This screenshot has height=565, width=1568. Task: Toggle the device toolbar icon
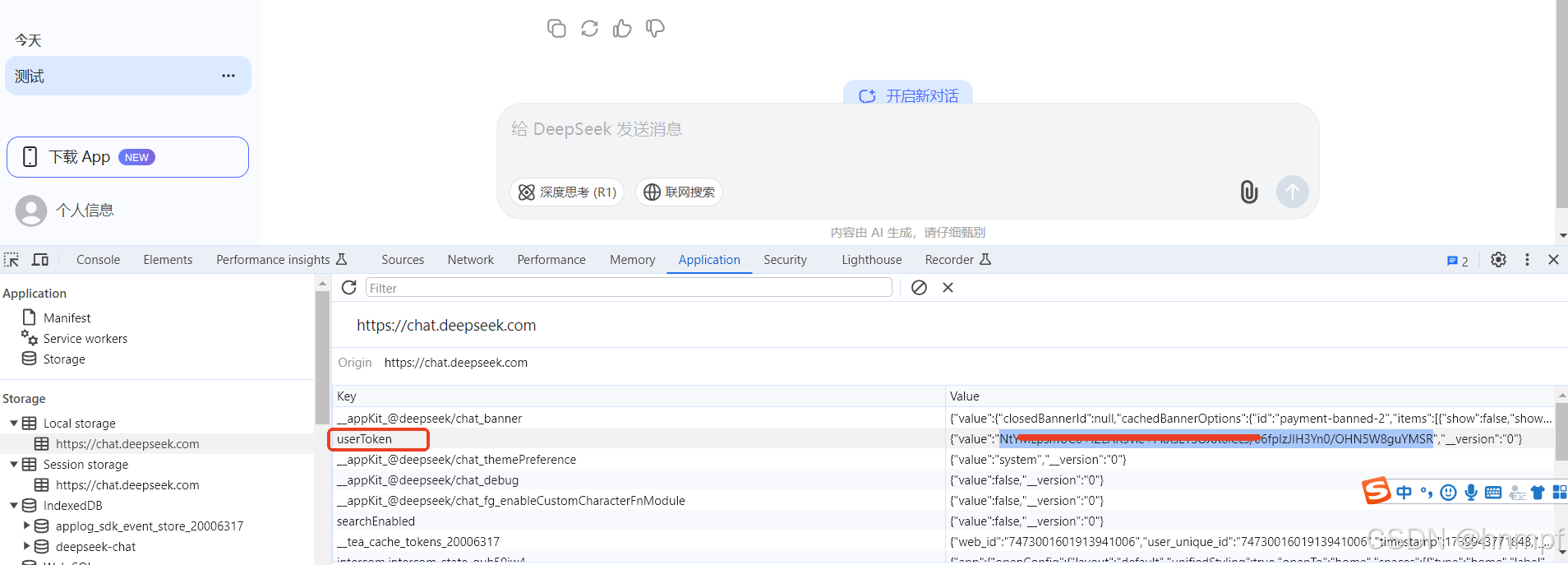[39, 260]
